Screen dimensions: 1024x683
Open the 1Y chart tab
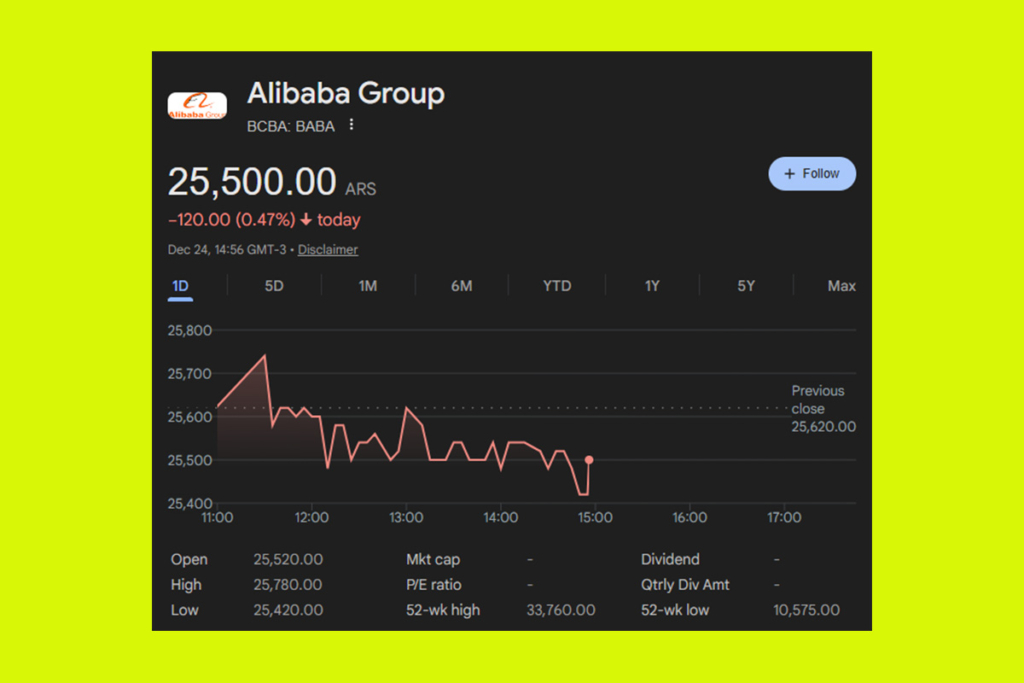pyautogui.click(x=651, y=286)
